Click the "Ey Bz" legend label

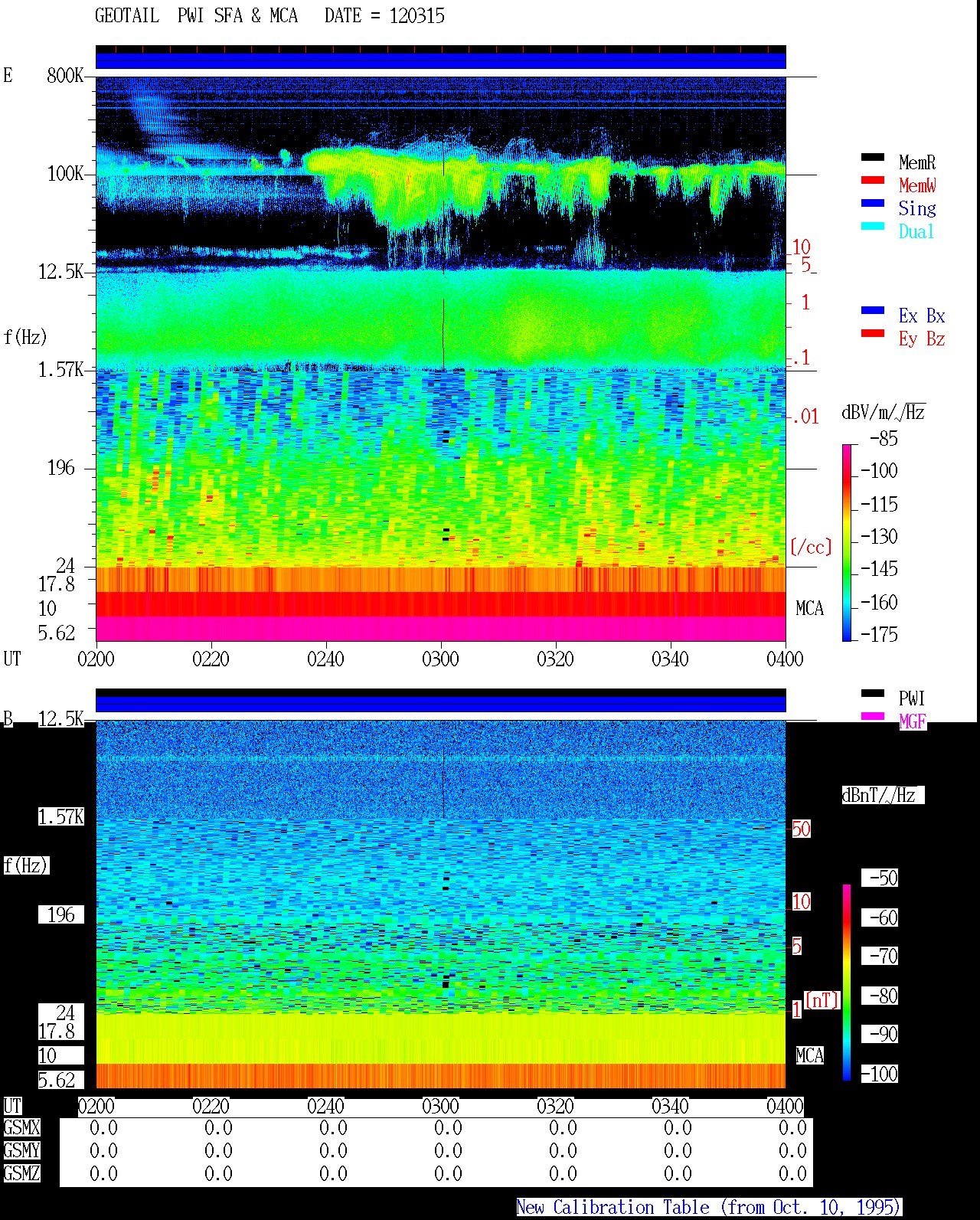[922, 339]
